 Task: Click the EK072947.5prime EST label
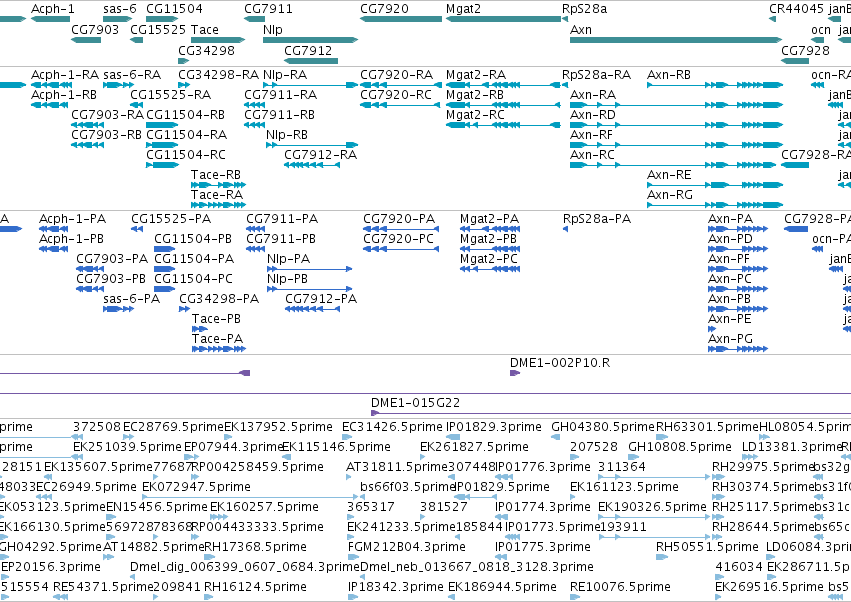[x=196, y=487]
